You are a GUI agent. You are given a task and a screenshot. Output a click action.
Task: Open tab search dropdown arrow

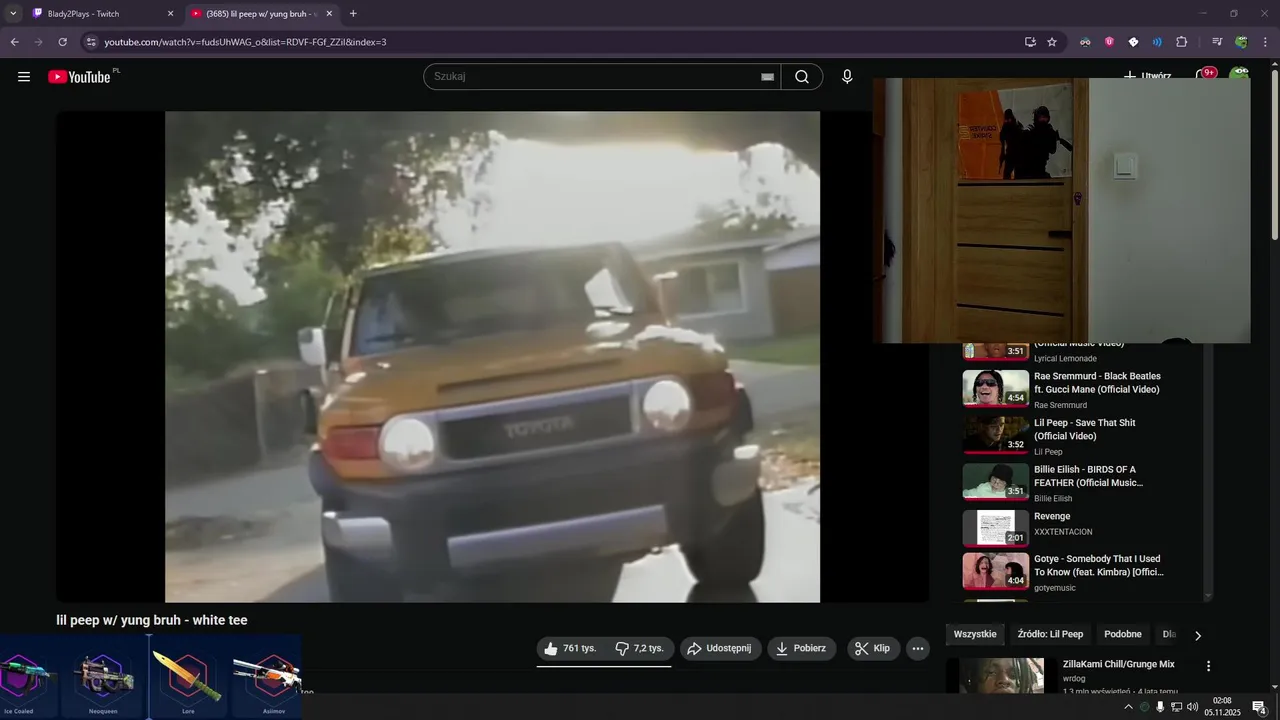pyautogui.click(x=13, y=14)
